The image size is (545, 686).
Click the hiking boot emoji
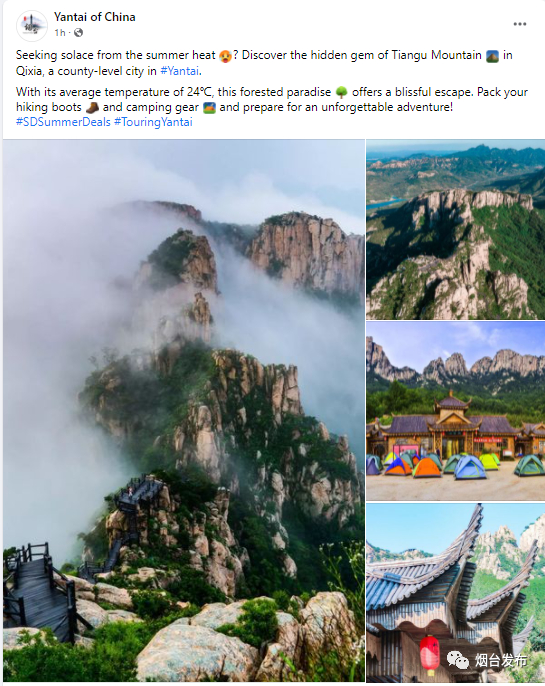click(x=92, y=108)
